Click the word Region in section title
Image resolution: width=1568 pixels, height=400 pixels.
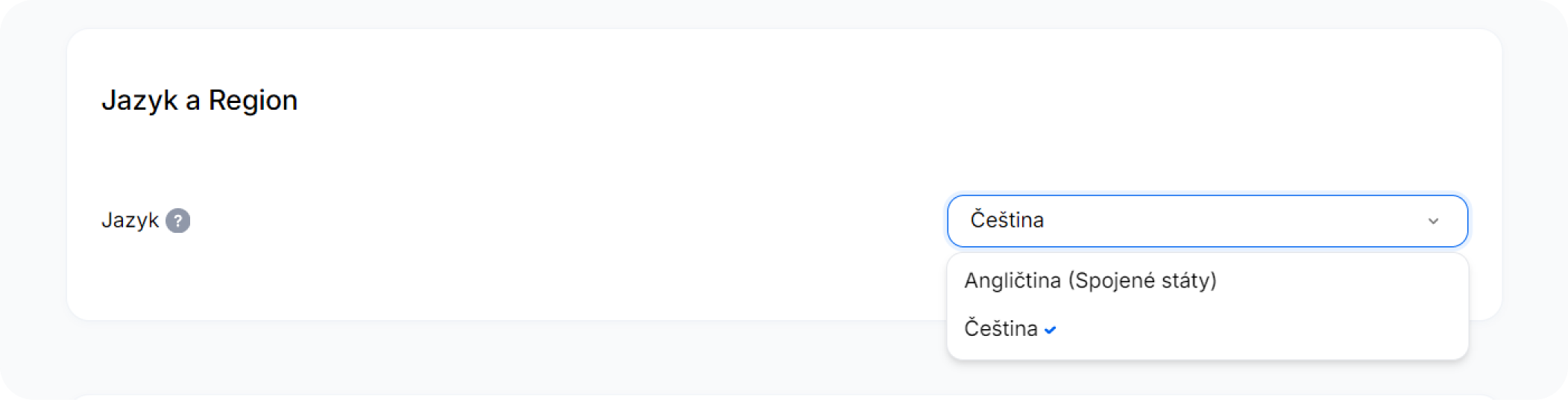(253, 101)
